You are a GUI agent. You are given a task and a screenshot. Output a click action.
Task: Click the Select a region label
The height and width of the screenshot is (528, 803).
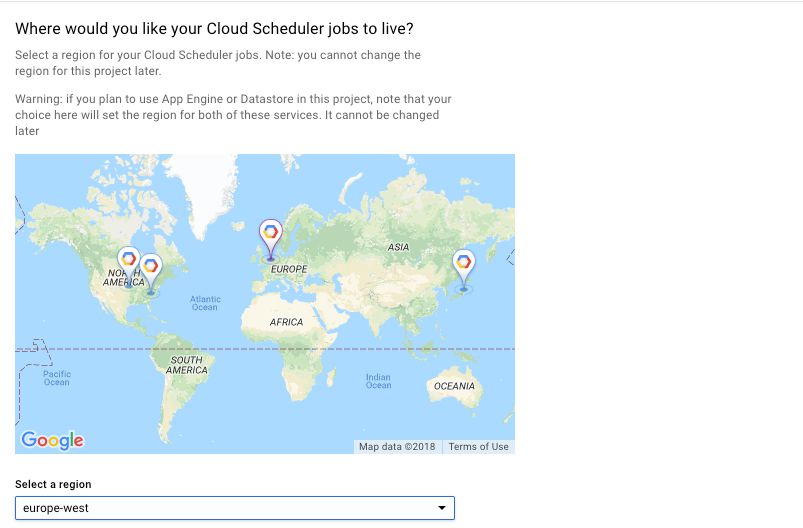(53, 484)
